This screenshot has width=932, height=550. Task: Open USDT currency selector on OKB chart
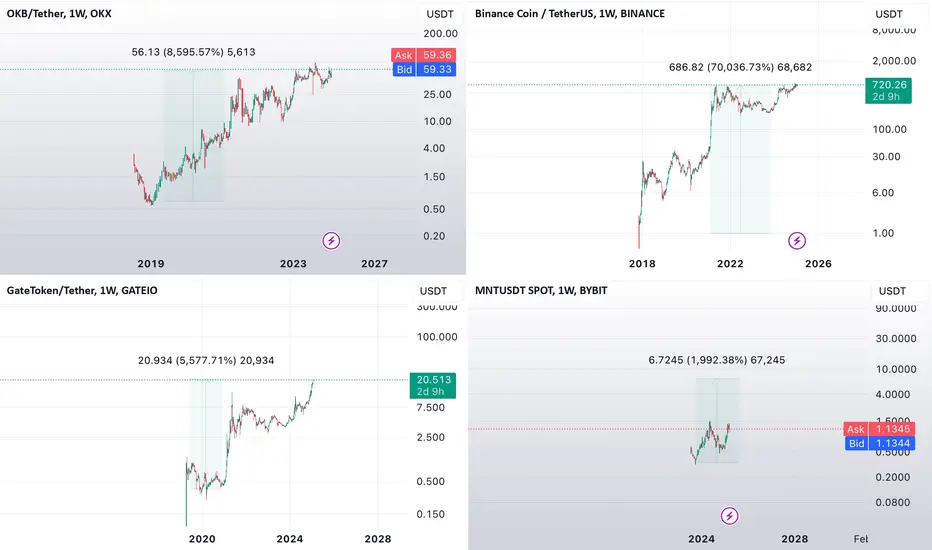[440, 14]
